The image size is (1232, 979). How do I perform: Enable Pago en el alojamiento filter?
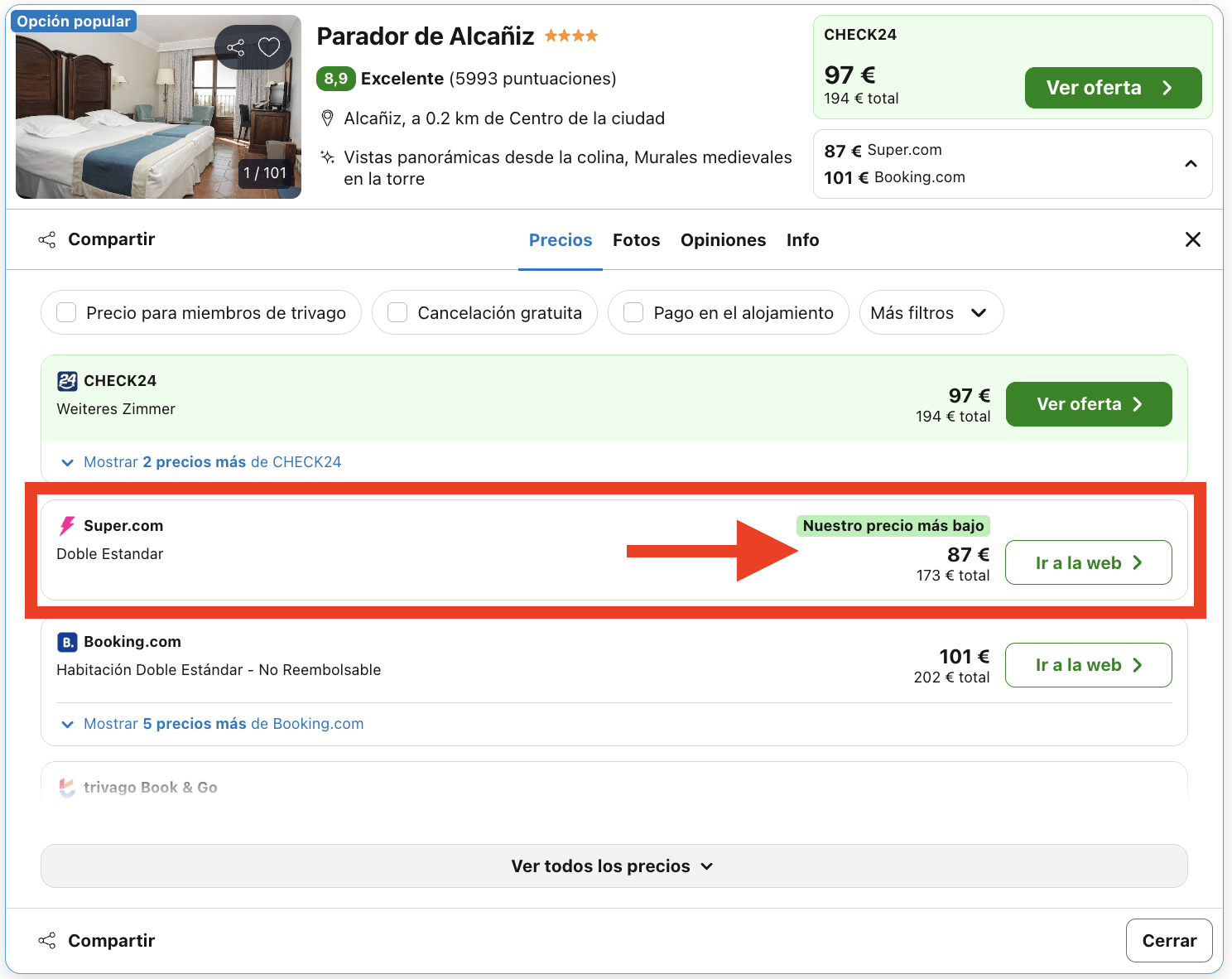click(x=633, y=312)
